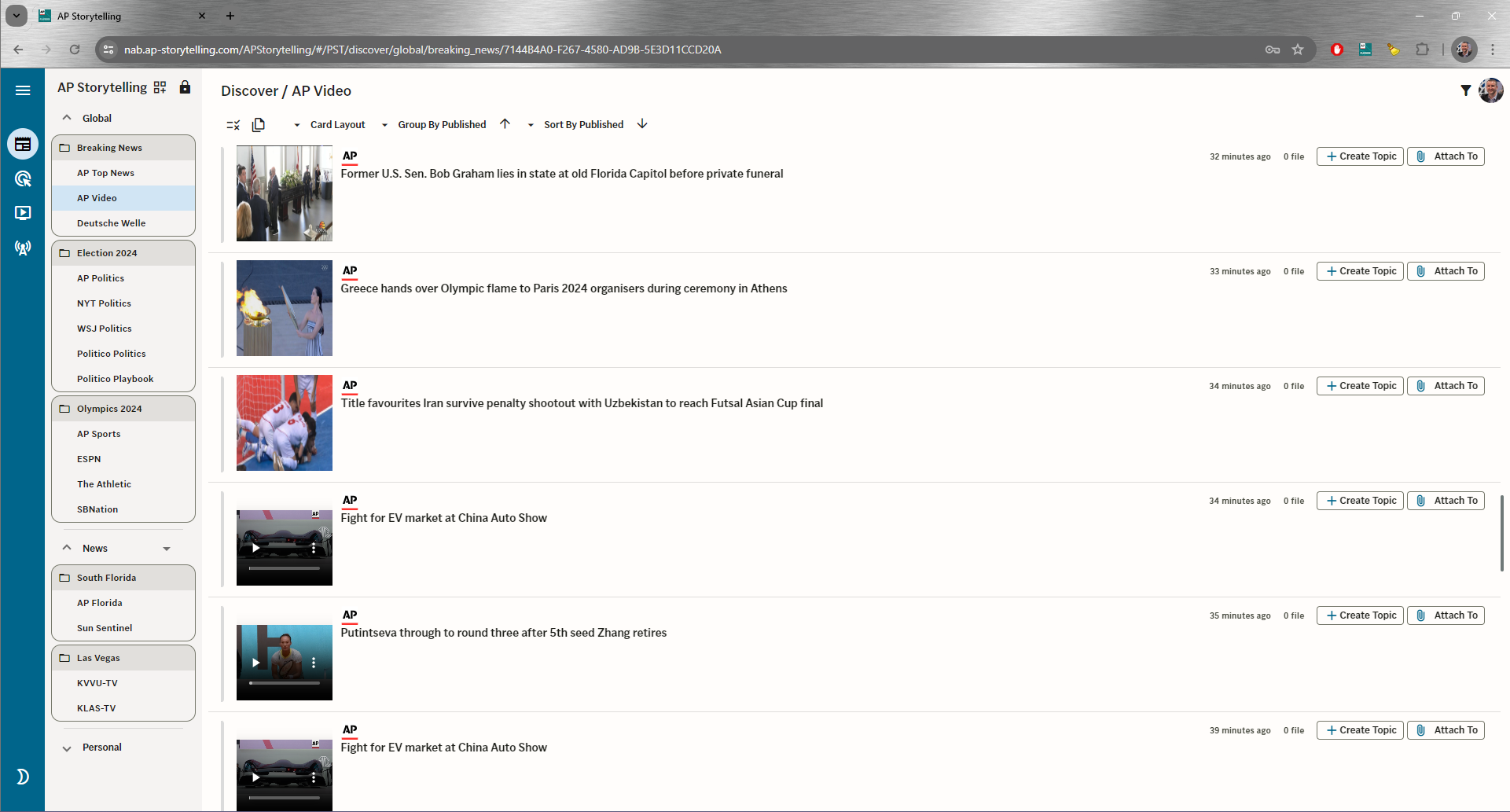Click the clear selection checklist icon
Viewport: 1510px width, 812px height.
(x=233, y=124)
